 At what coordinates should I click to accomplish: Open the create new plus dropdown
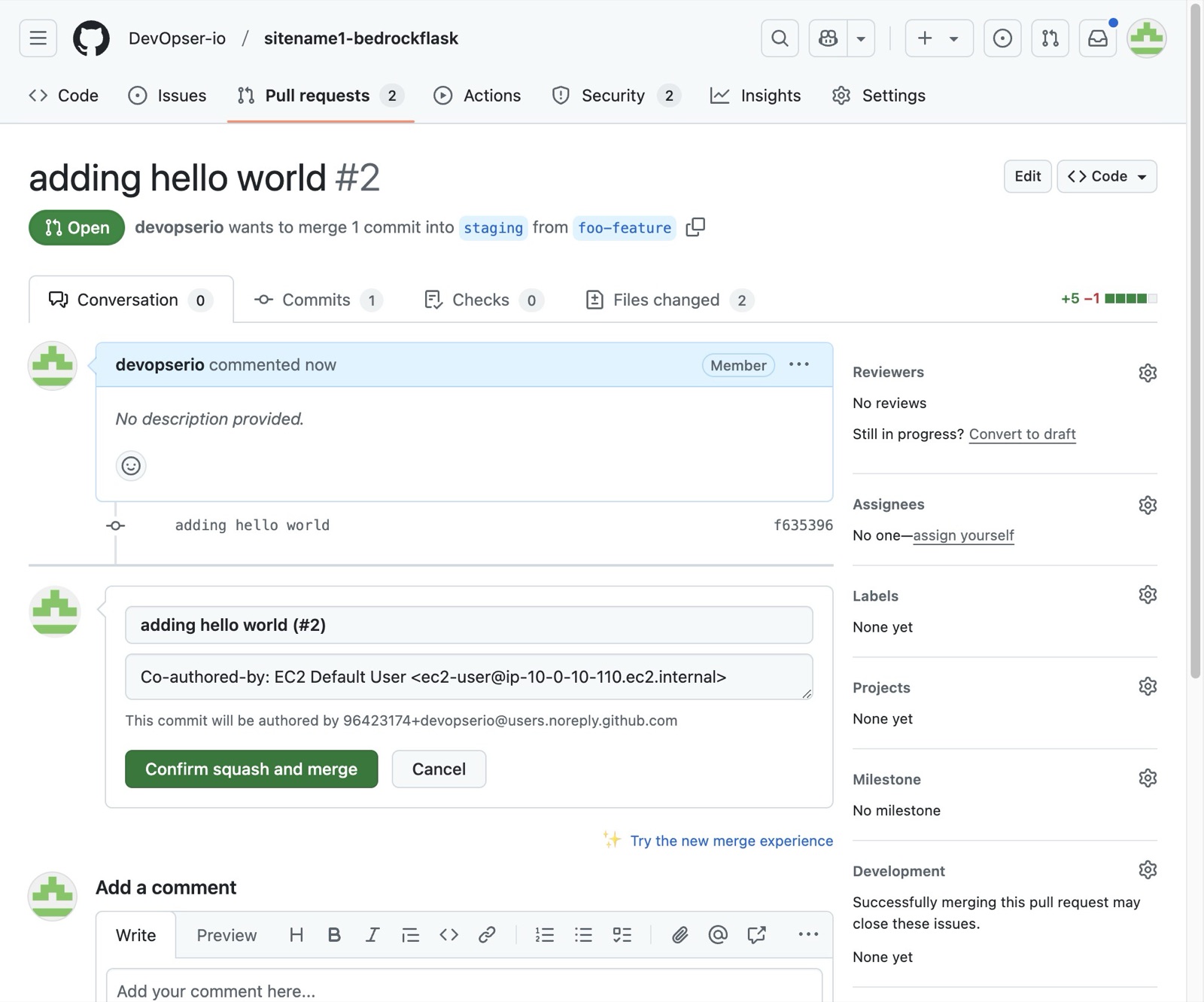click(x=938, y=38)
